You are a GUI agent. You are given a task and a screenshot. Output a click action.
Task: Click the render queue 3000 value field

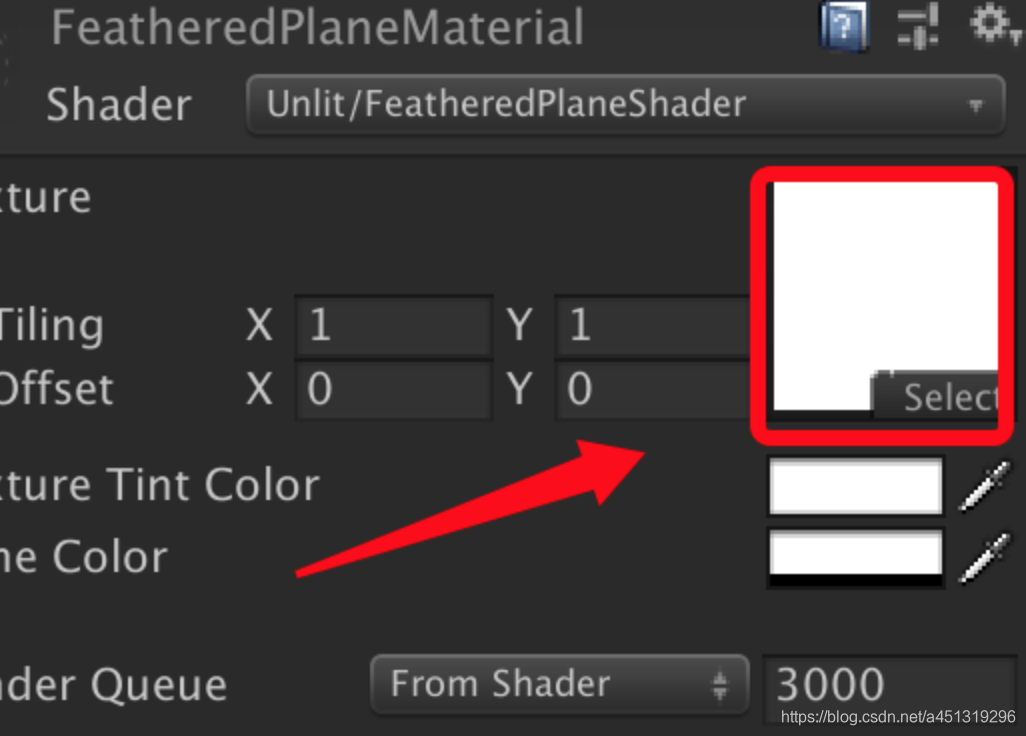(x=890, y=684)
